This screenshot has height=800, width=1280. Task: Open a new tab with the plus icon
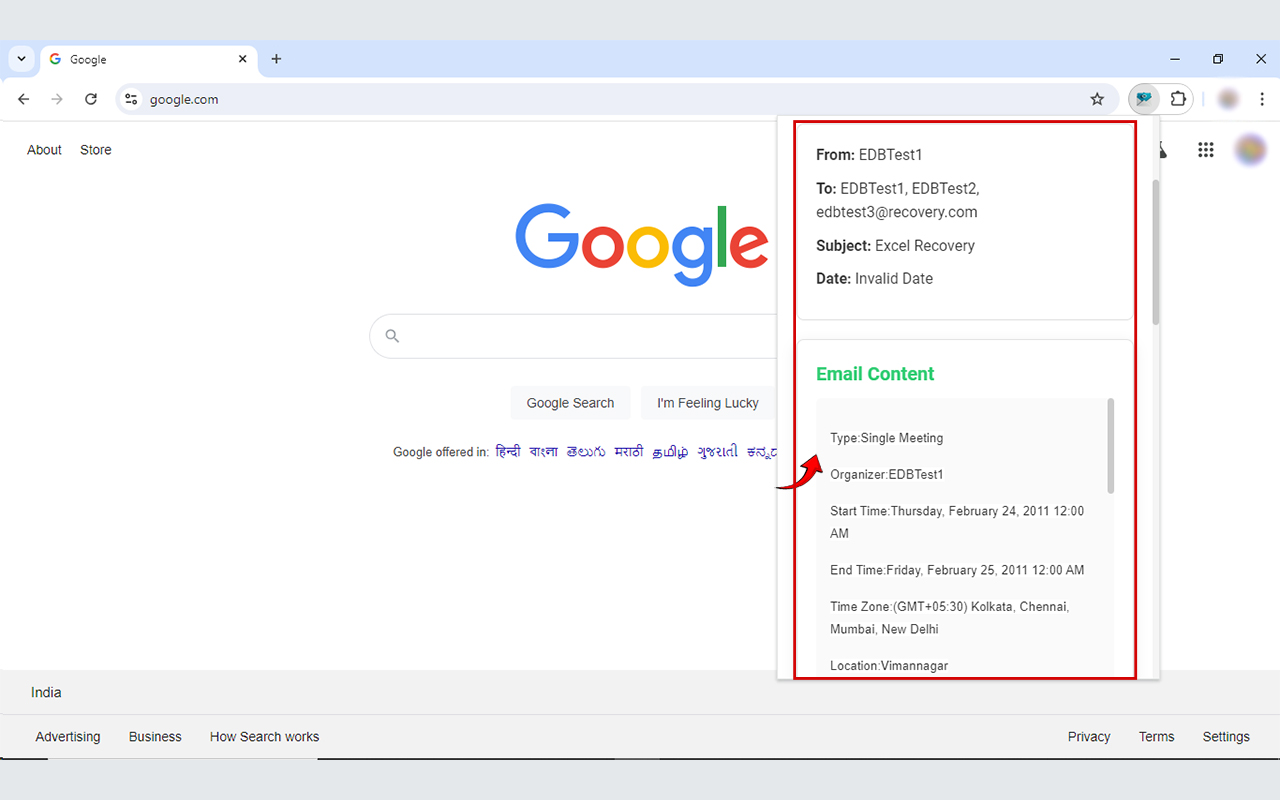point(276,59)
